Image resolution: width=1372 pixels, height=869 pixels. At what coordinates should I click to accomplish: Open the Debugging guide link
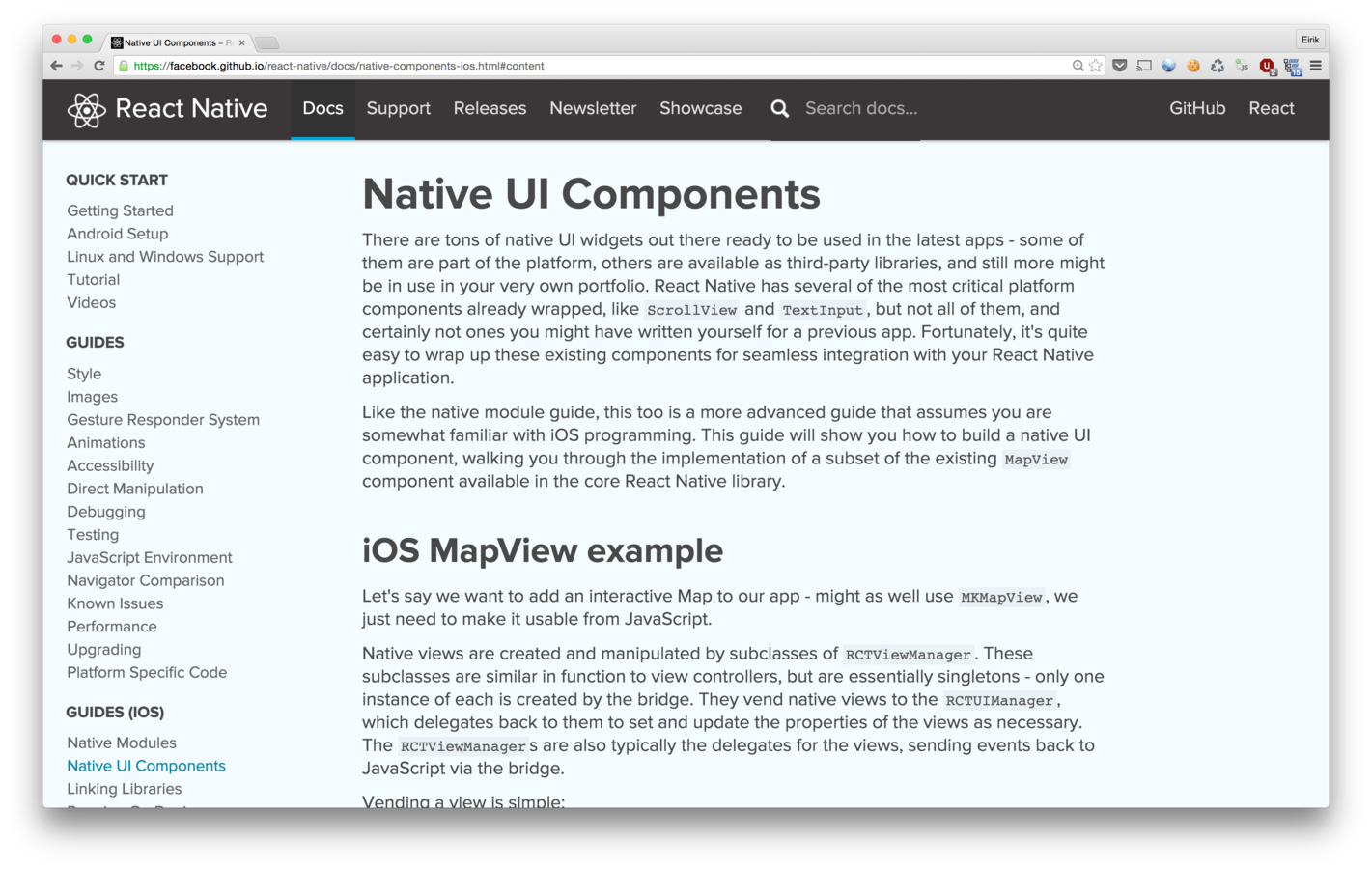click(106, 512)
